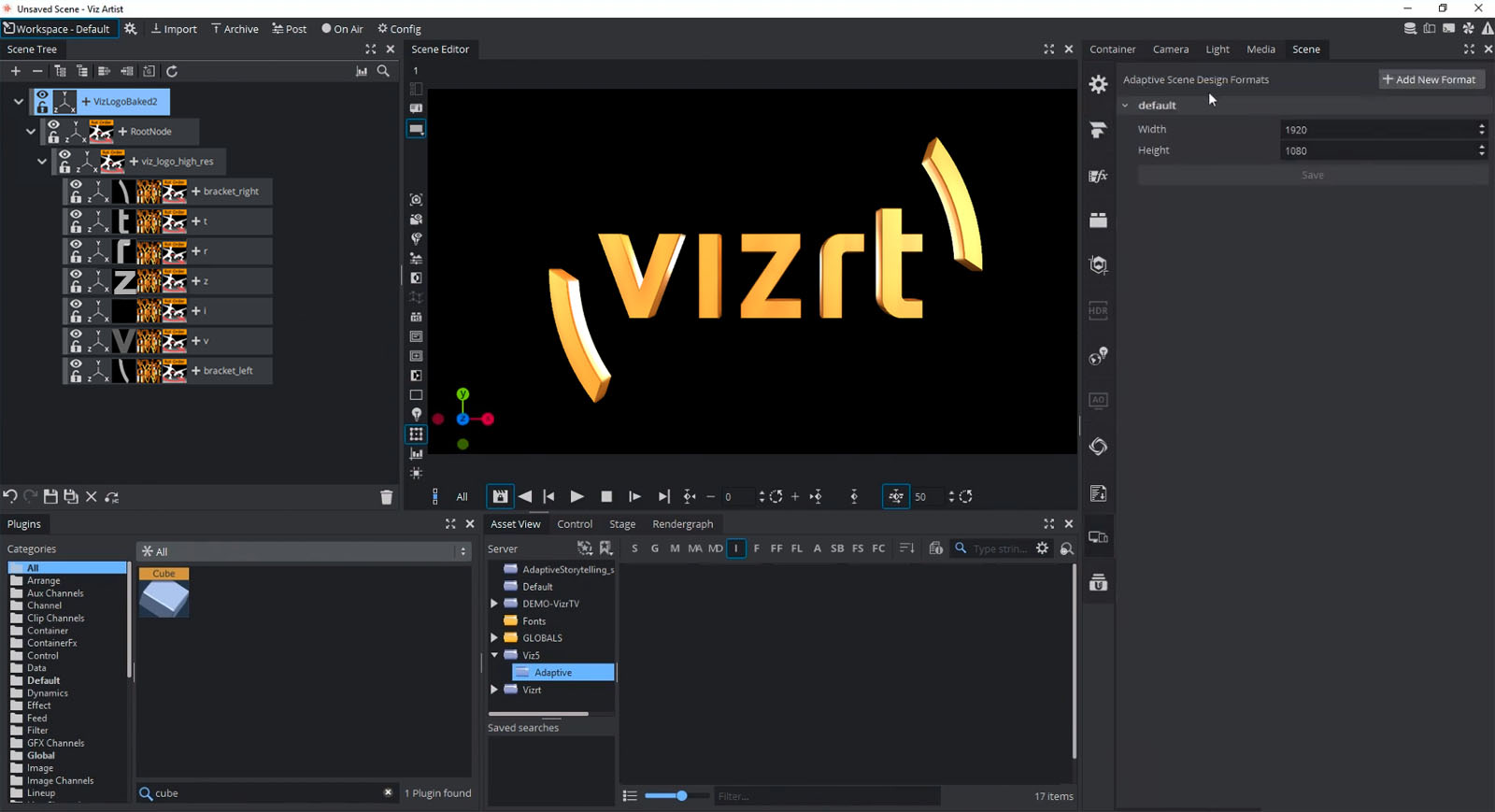
Task: Click Add New Format button
Action: 1431,79
